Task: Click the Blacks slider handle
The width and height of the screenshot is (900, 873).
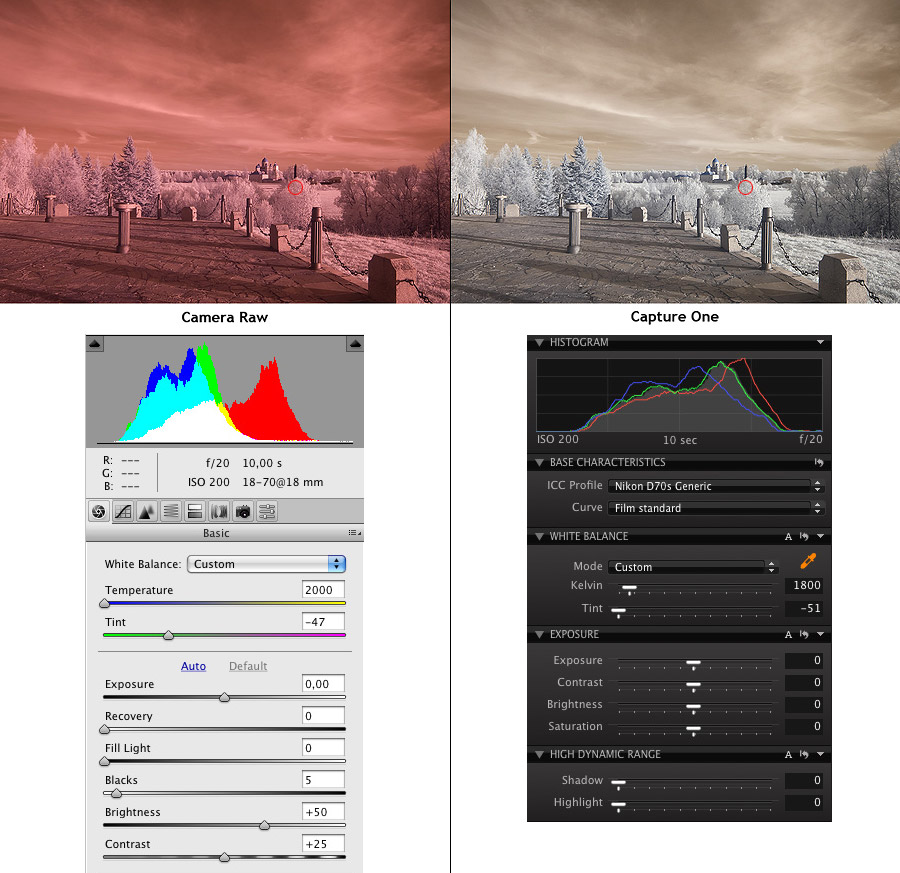Action: (117, 794)
